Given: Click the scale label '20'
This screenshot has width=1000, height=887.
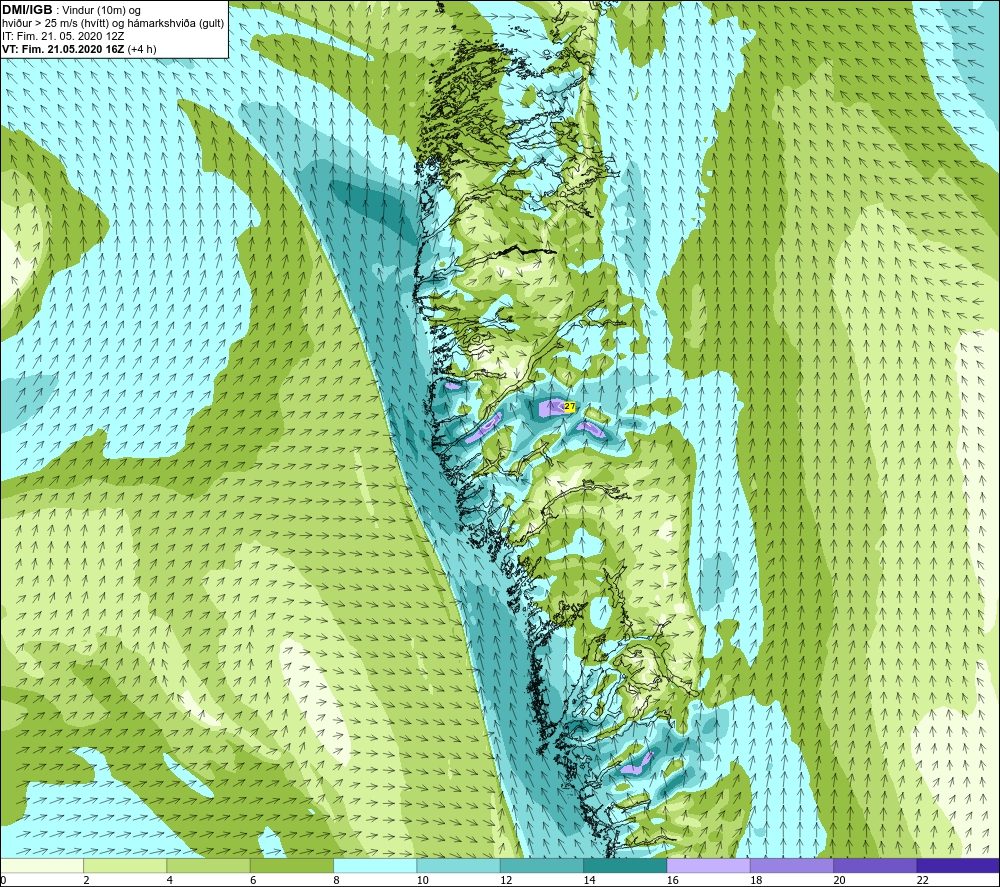Looking at the screenshot, I should click(x=839, y=881).
